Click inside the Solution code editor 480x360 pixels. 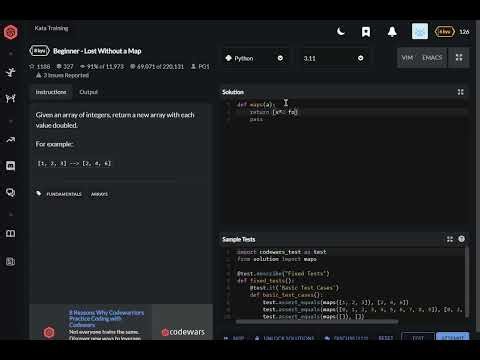(x=345, y=163)
